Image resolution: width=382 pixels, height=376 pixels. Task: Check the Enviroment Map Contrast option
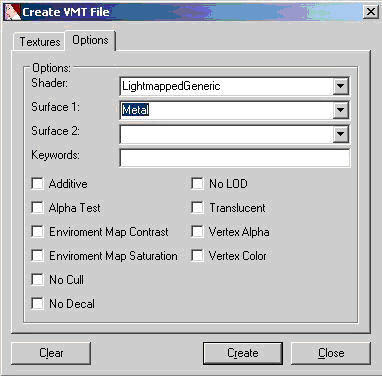coord(37,232)
